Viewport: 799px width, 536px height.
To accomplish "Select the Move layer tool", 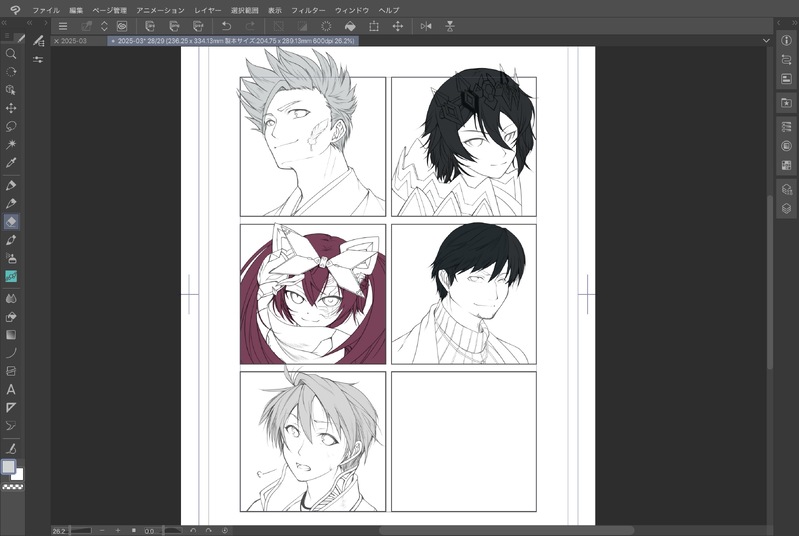I will click(11, 108).
